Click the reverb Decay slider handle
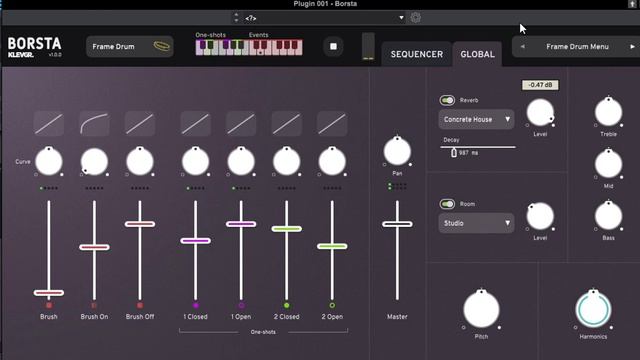The height and width of the screenshot is (360, 640). (x=454, y=153)
